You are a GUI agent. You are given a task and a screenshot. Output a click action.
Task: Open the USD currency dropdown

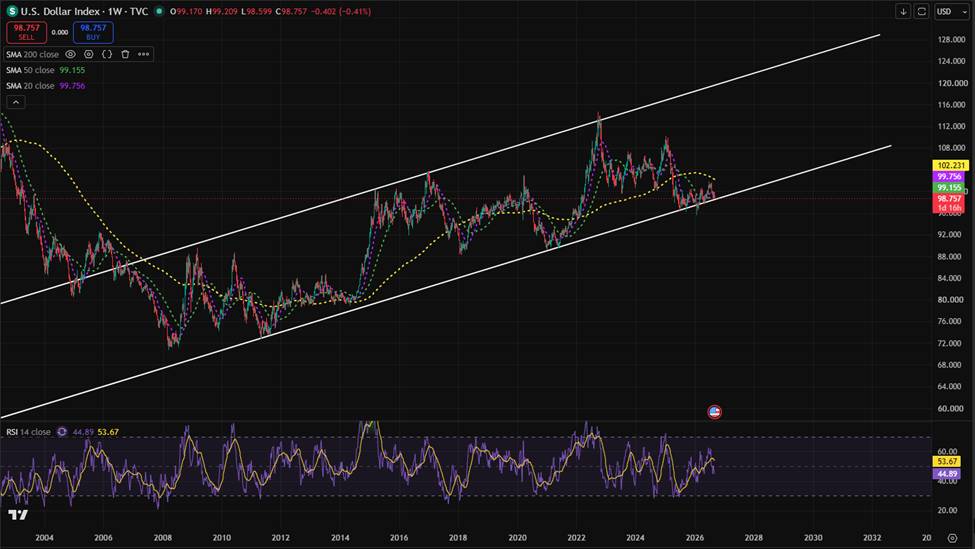pos(951,11)
